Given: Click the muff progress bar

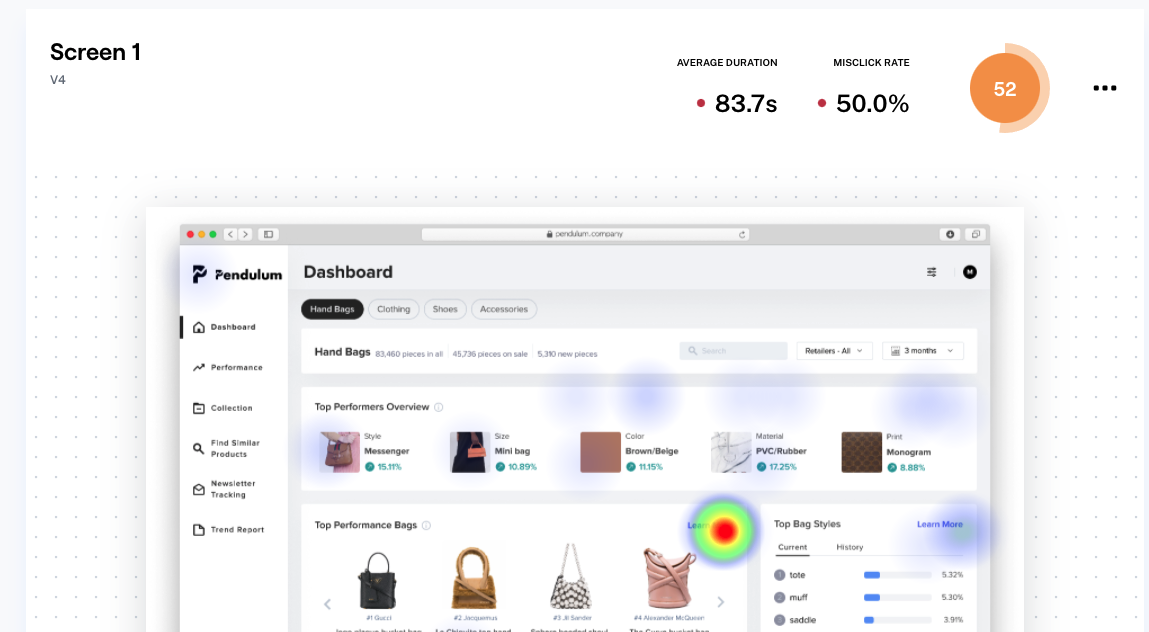Looking at the screenshot, I should [898, 598].
